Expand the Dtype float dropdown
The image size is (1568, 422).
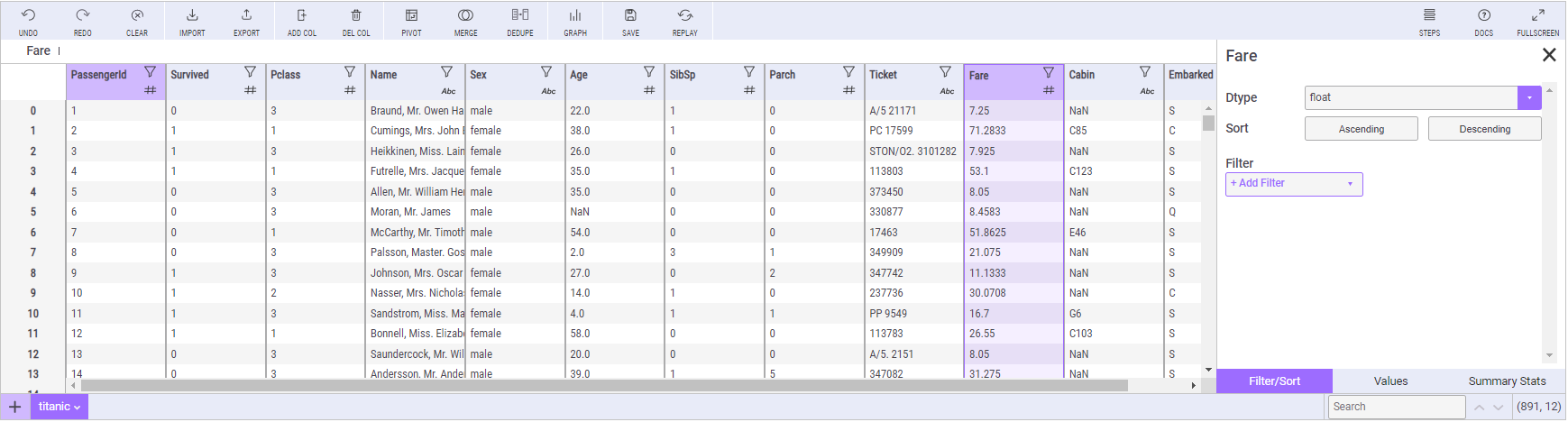(x=1529, y=97)
